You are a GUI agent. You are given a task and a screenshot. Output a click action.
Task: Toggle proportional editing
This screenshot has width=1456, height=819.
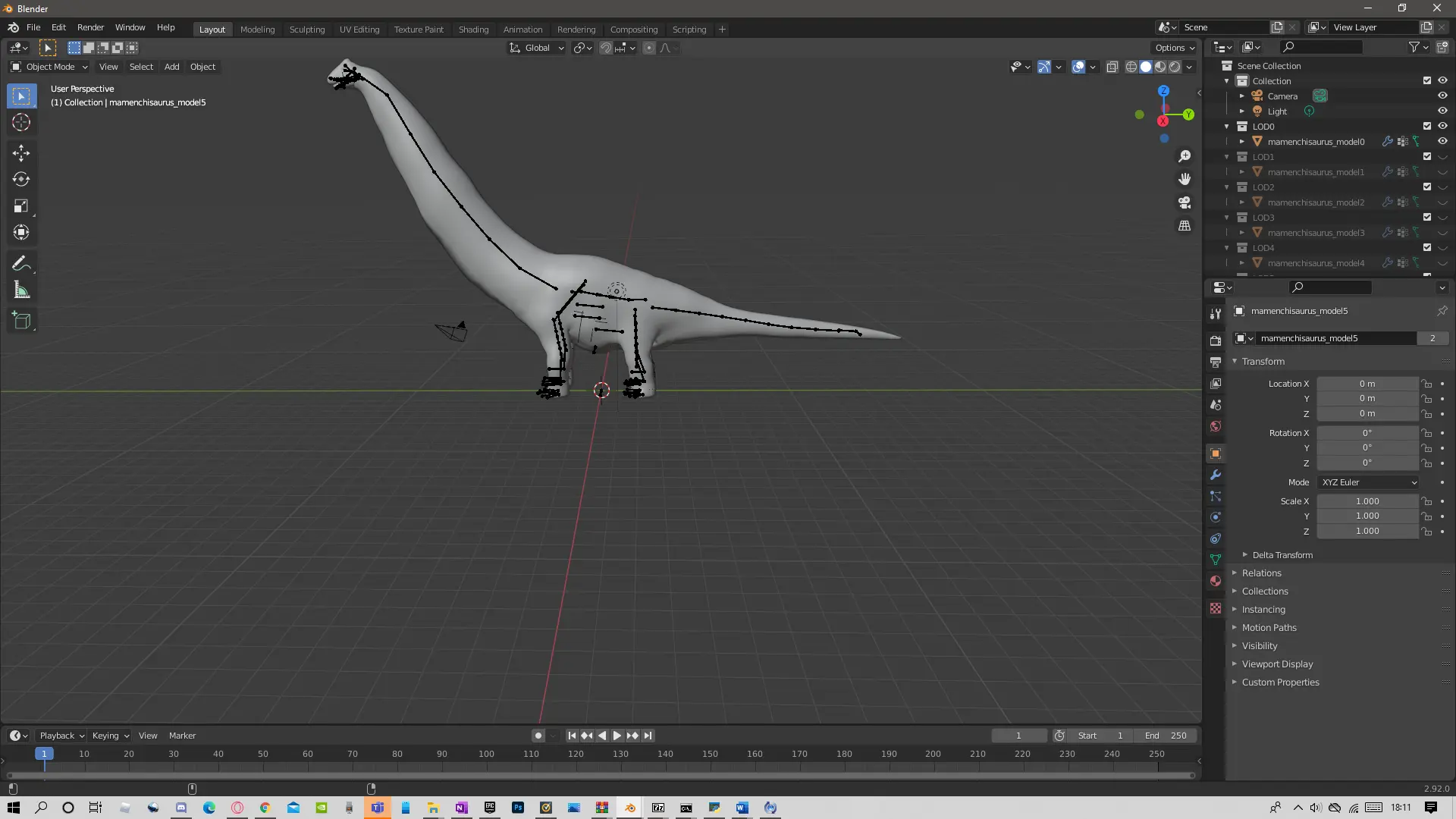[x=648, y=48]
